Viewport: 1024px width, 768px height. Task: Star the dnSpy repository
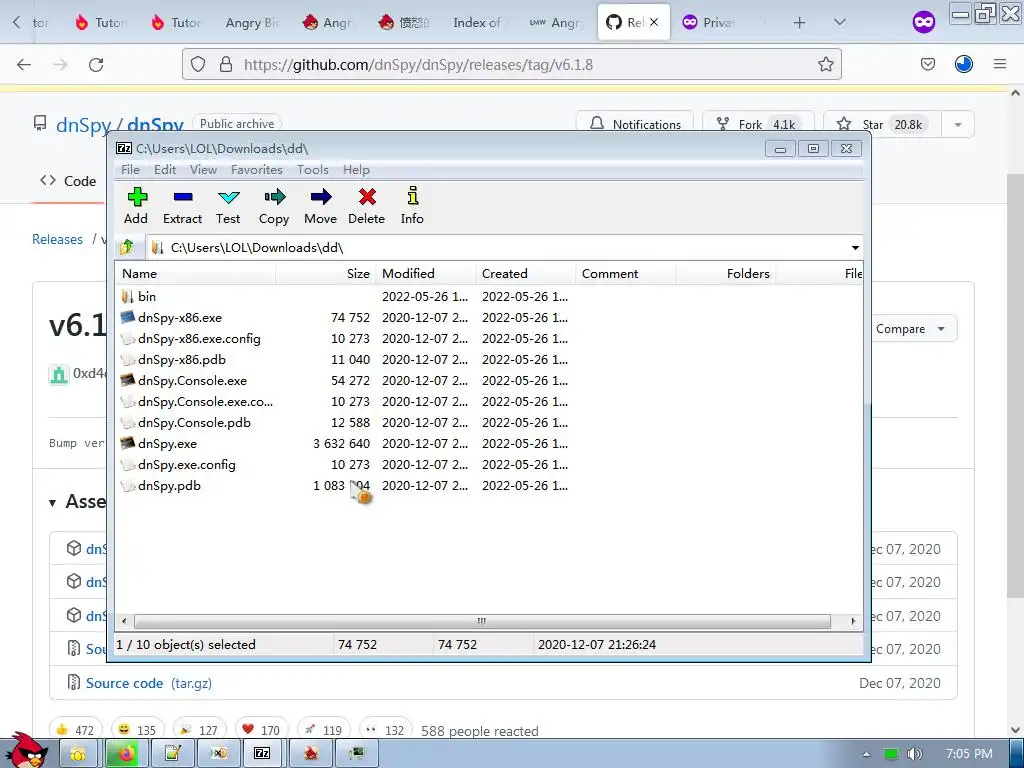[x=883, y=124]
